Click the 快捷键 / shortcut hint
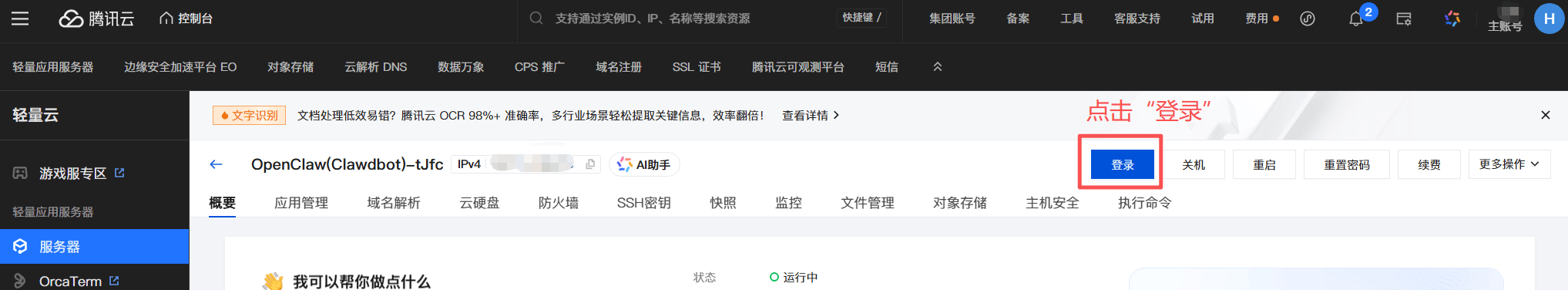 [x=861, y=18]
